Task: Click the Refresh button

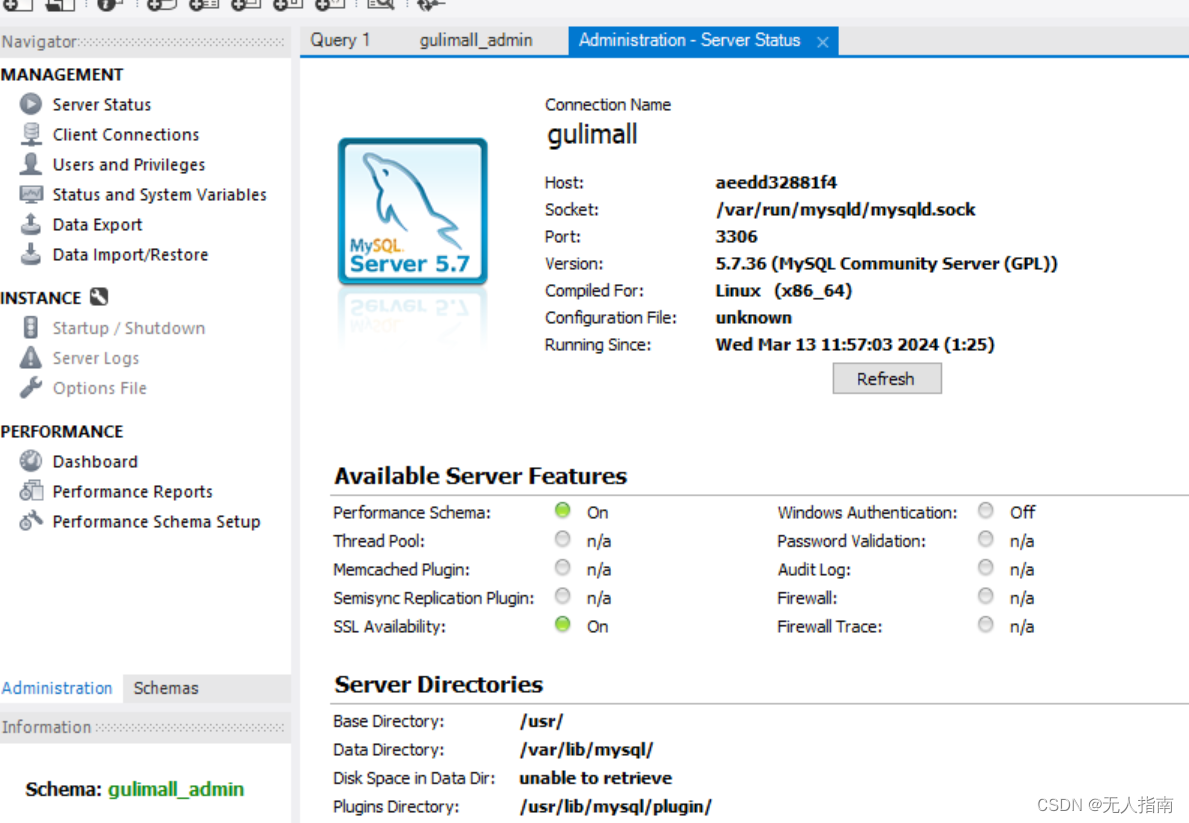Action: (x=886, y=379)
